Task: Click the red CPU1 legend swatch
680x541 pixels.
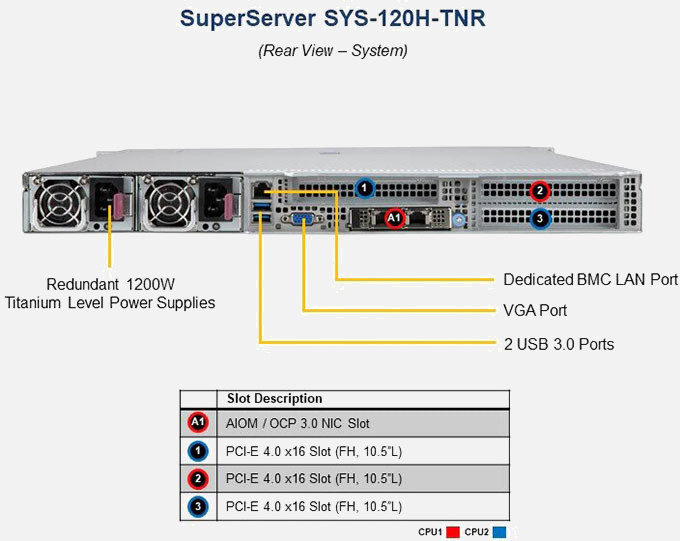Action: tap(453, 532)
